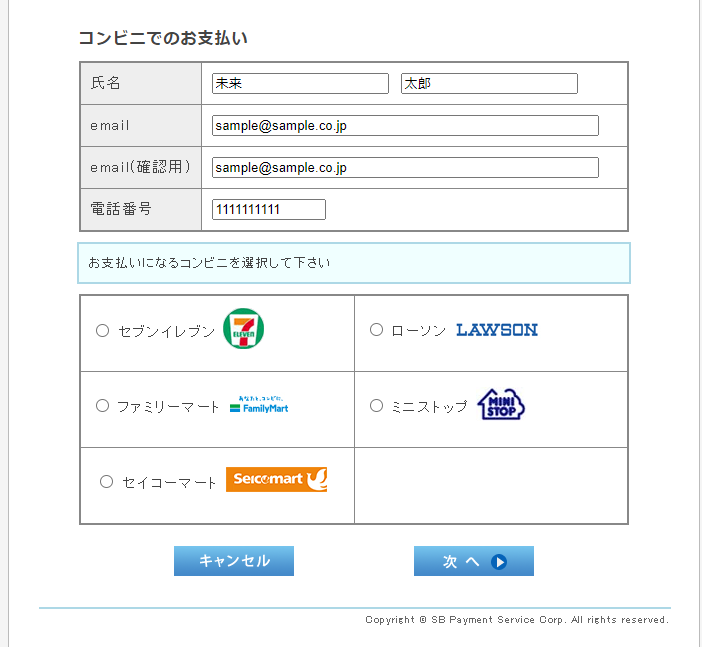Click the arrow icon on 次へ button
This screenshot has width=702, height=647.
pyautogui.click(x=500, y=562)
